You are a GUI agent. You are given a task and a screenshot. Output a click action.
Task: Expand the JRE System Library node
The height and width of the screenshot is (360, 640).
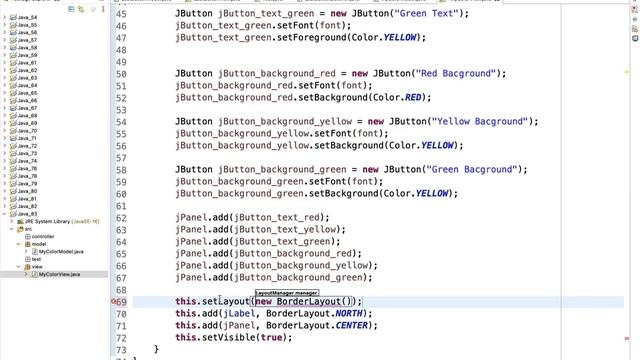point(11,221)
